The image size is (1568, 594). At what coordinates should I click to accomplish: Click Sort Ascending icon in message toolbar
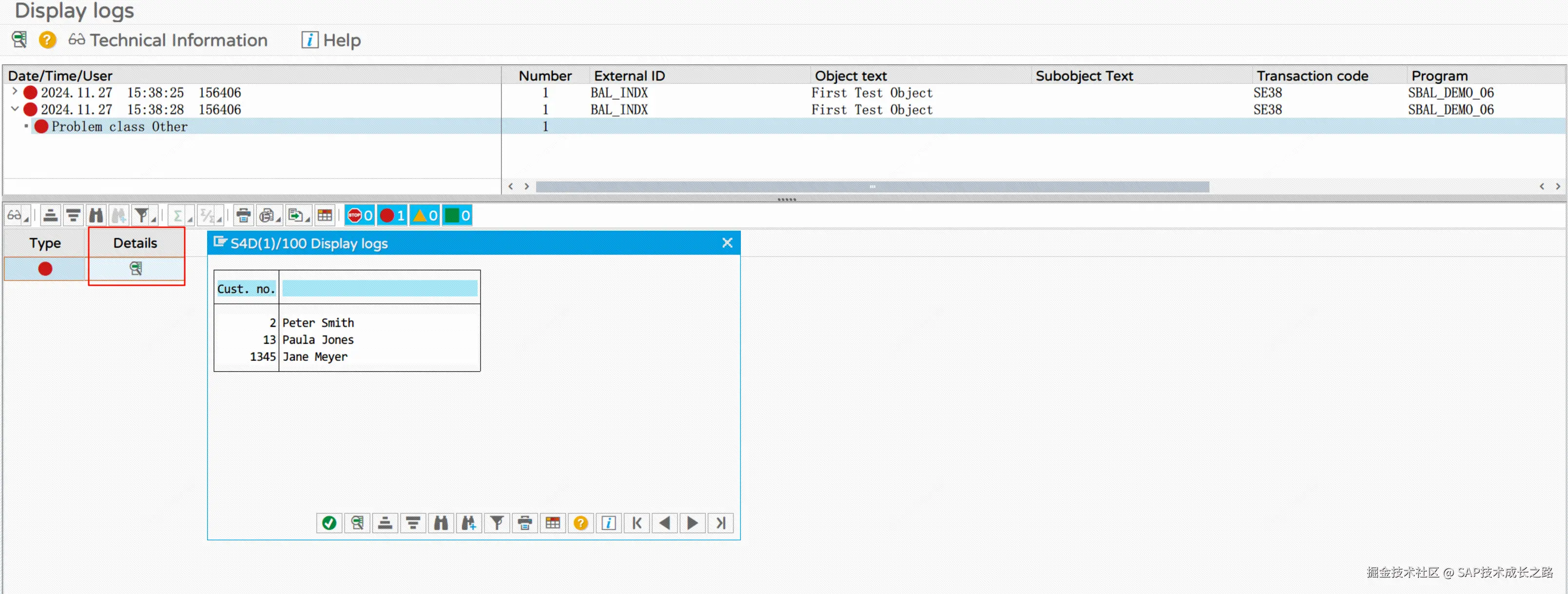click(x=51, y=215)
